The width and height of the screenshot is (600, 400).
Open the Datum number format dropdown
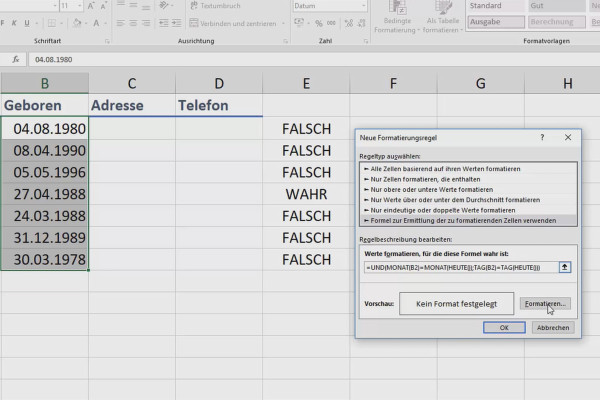pyautogui.click(x=363, y=6)
